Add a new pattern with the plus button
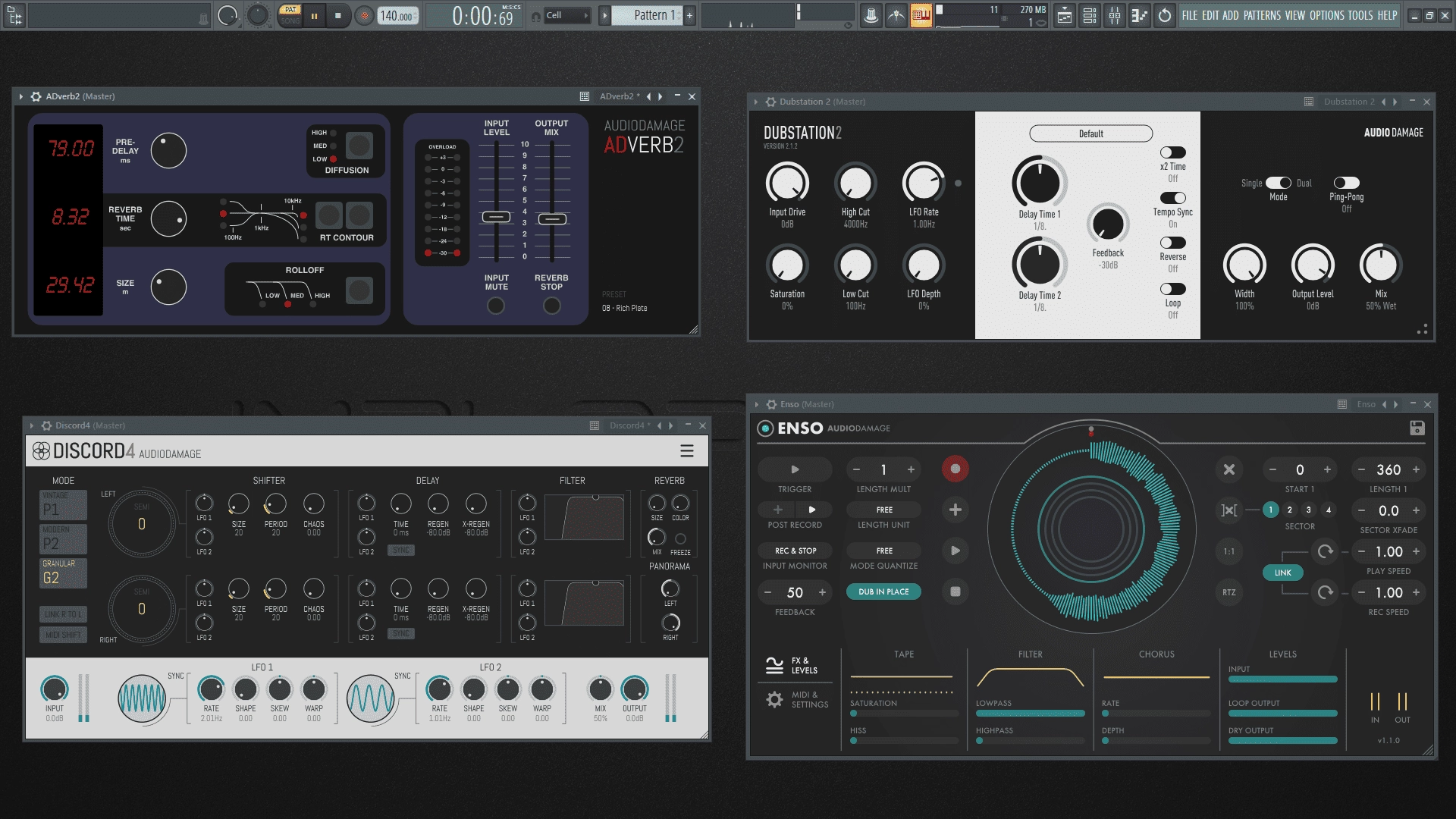Viewport: 1456px width, 819px height. coord(689,15)
